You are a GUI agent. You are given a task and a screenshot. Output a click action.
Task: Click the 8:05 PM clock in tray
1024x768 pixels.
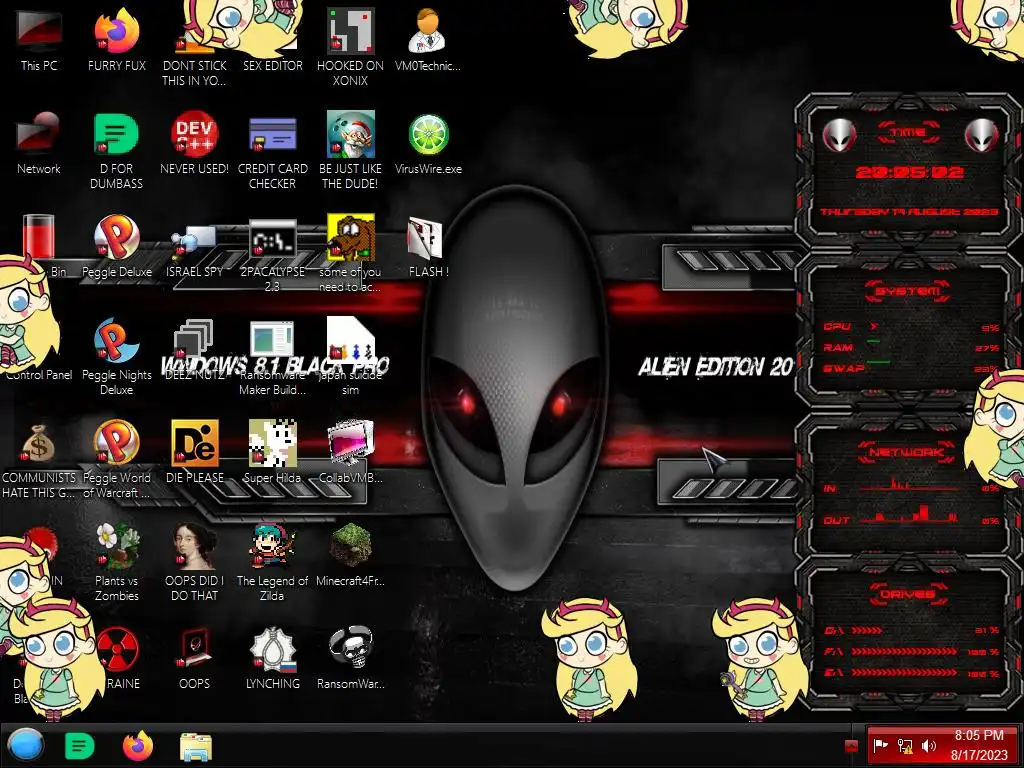pos(979,745)
